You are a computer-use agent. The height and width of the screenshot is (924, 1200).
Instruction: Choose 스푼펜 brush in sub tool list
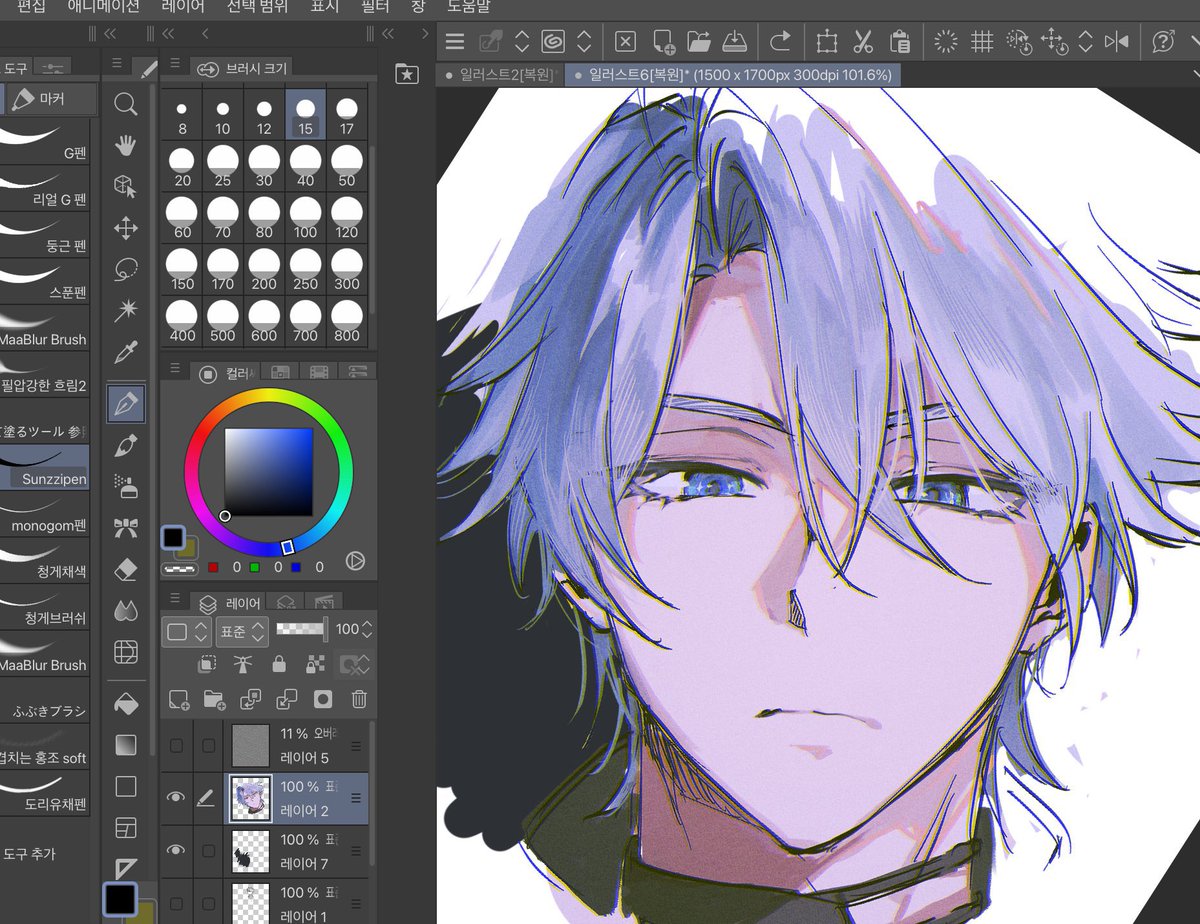45,282
